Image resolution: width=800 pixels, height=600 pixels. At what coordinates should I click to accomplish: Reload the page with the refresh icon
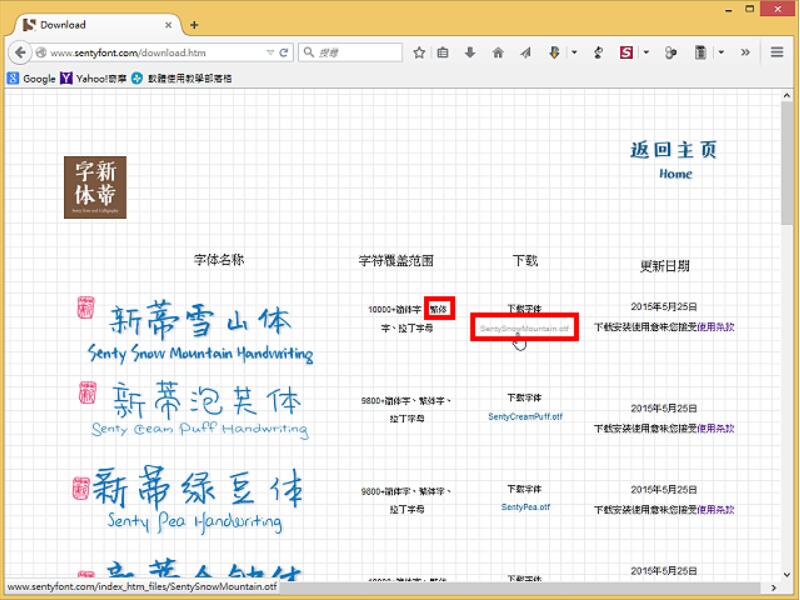tap(284, 52)
